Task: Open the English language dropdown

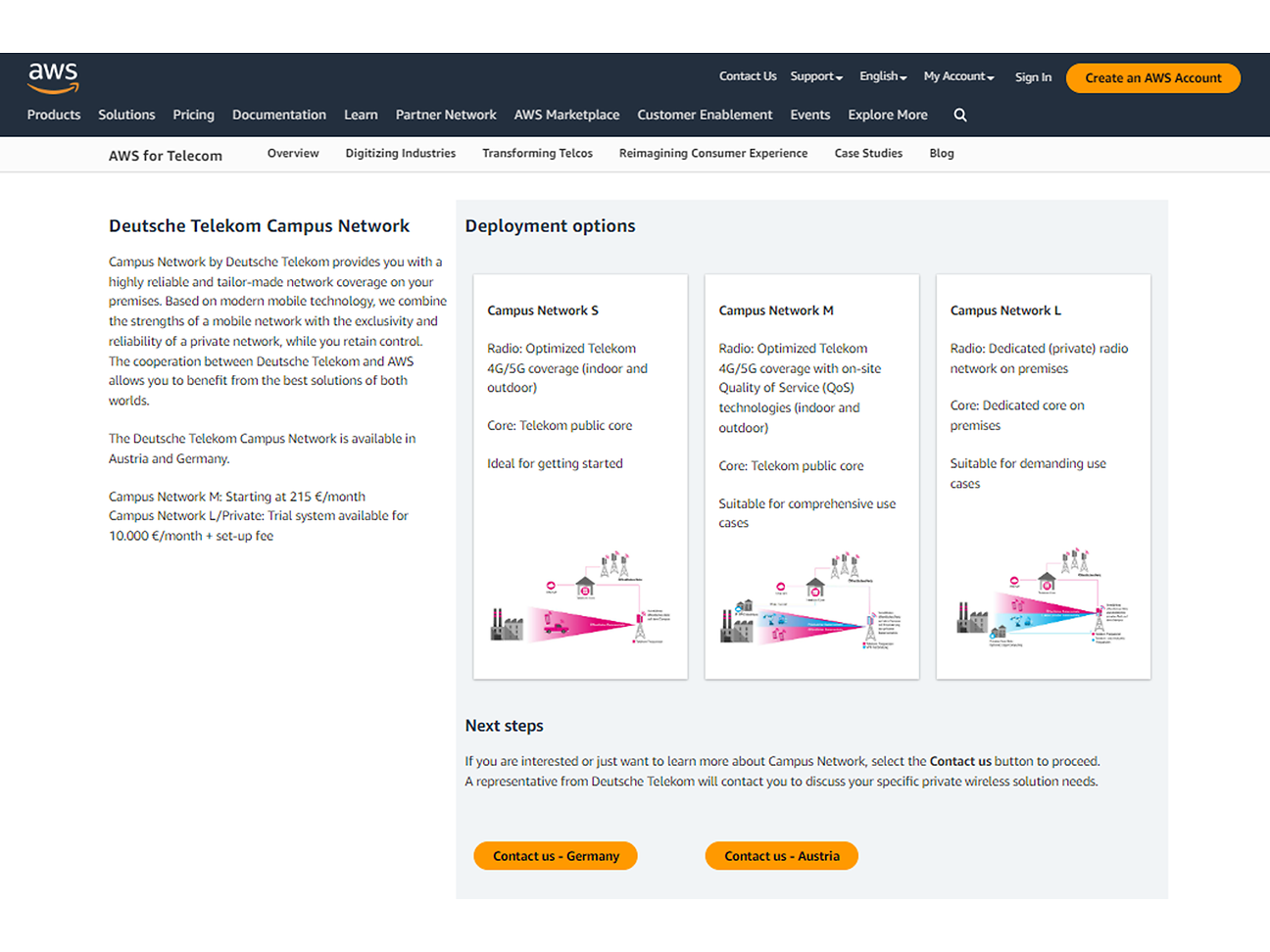Action: click(x=883, y=76)
